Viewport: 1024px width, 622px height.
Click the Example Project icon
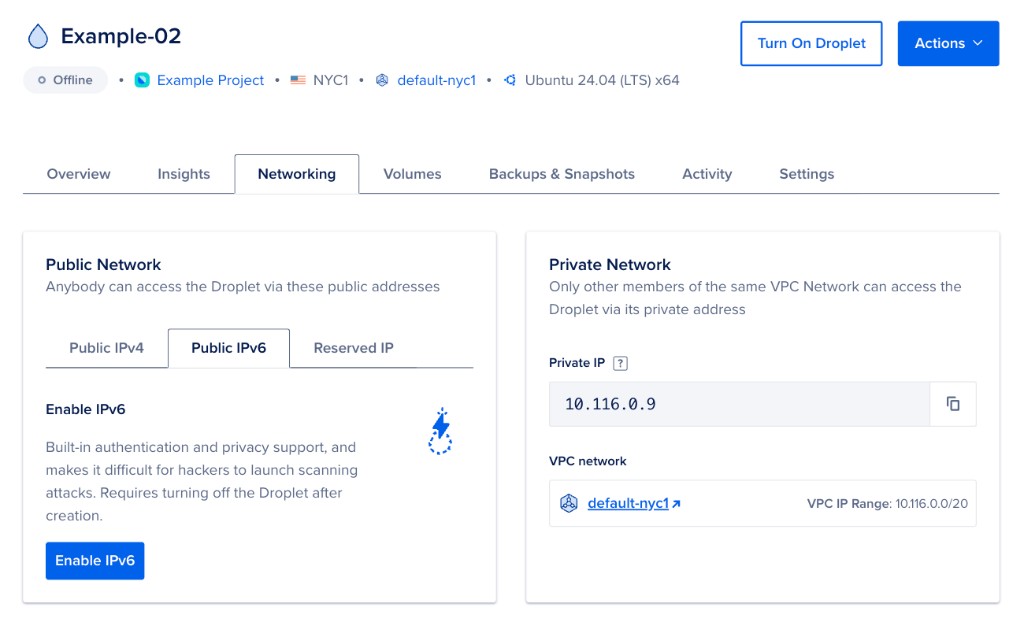(x=142, y=80)
